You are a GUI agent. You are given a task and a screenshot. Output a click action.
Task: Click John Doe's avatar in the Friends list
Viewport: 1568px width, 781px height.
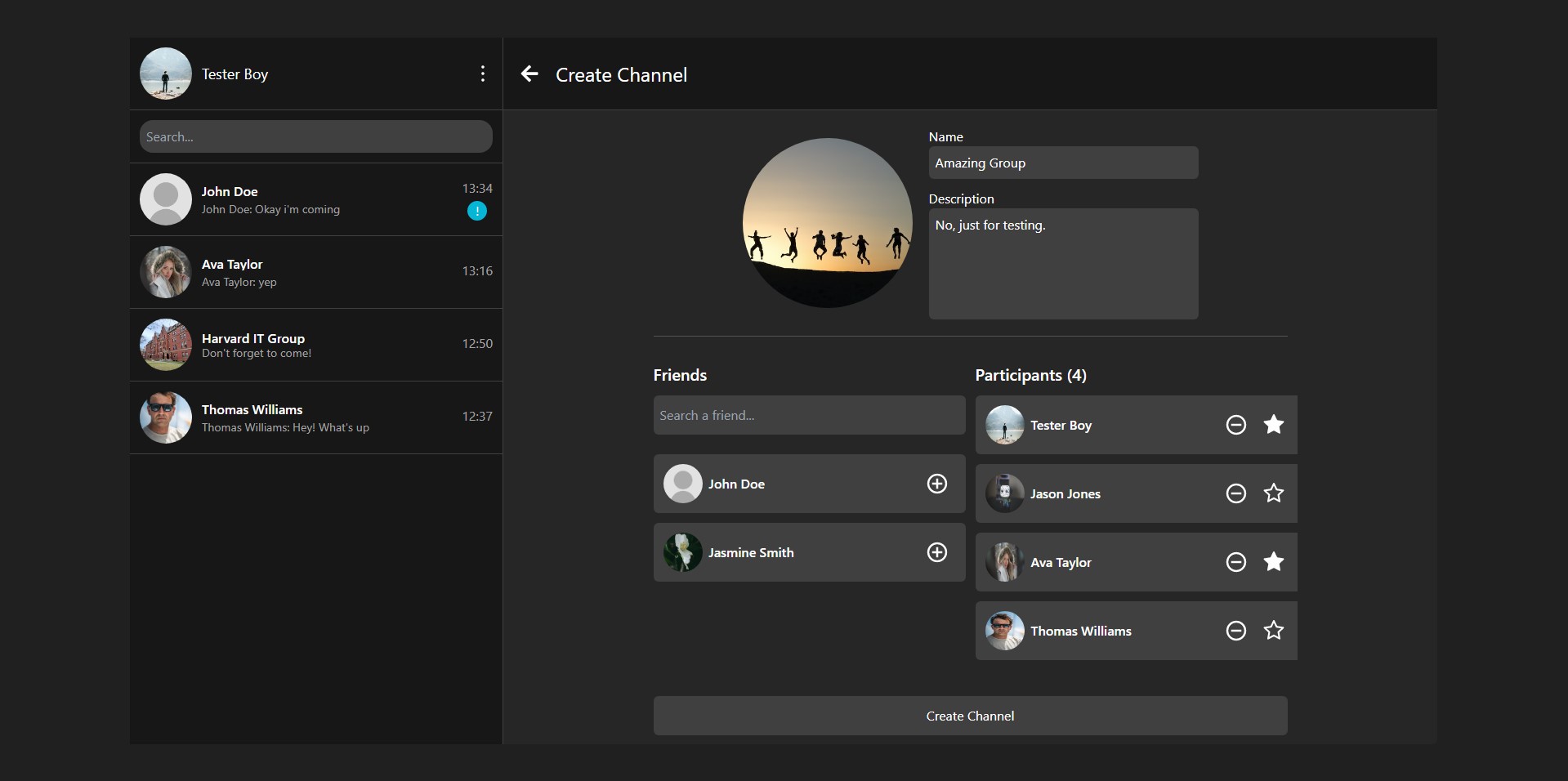coord(683,484)
